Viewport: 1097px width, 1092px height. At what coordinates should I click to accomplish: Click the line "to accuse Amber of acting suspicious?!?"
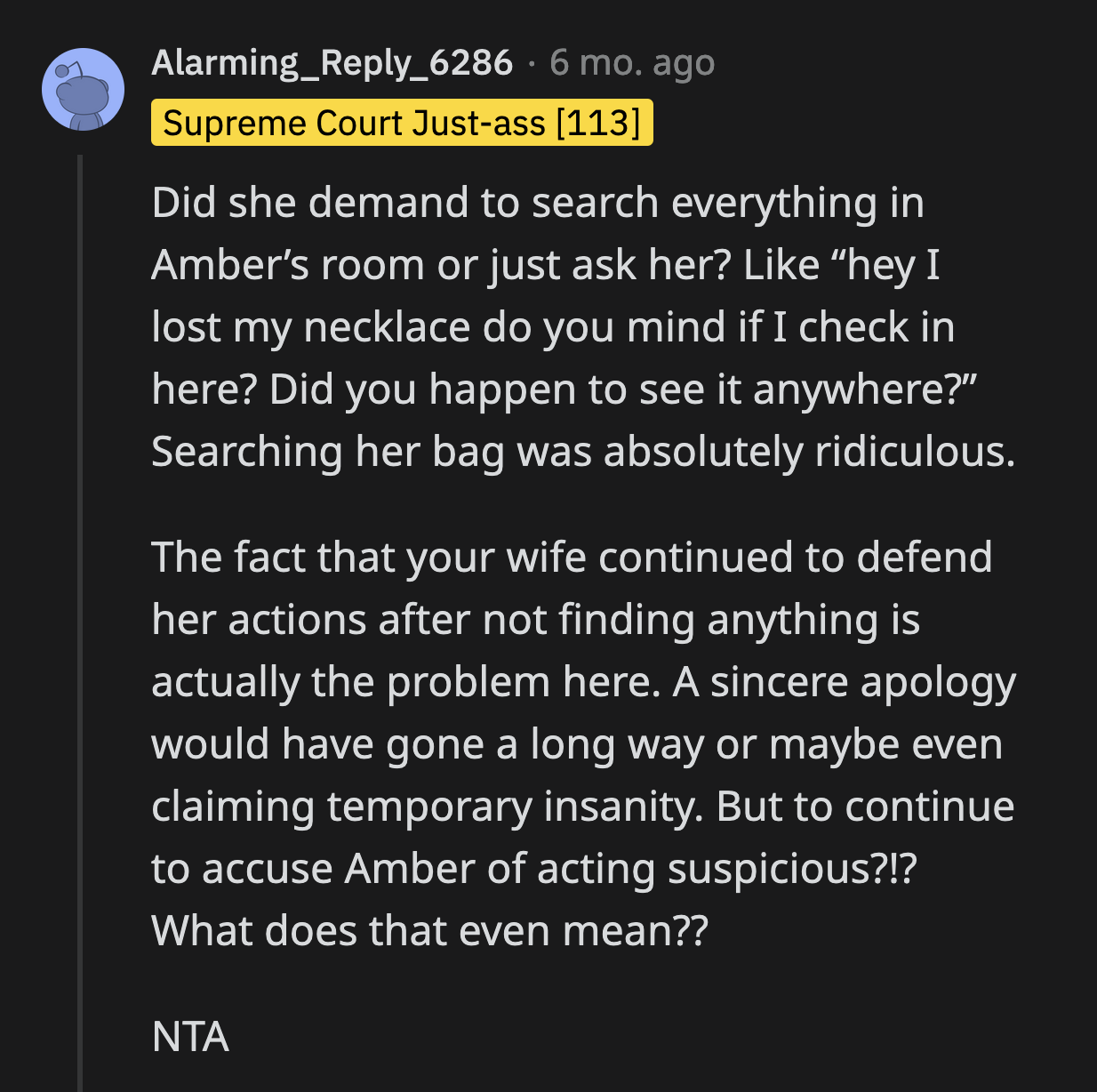point(533,869)
